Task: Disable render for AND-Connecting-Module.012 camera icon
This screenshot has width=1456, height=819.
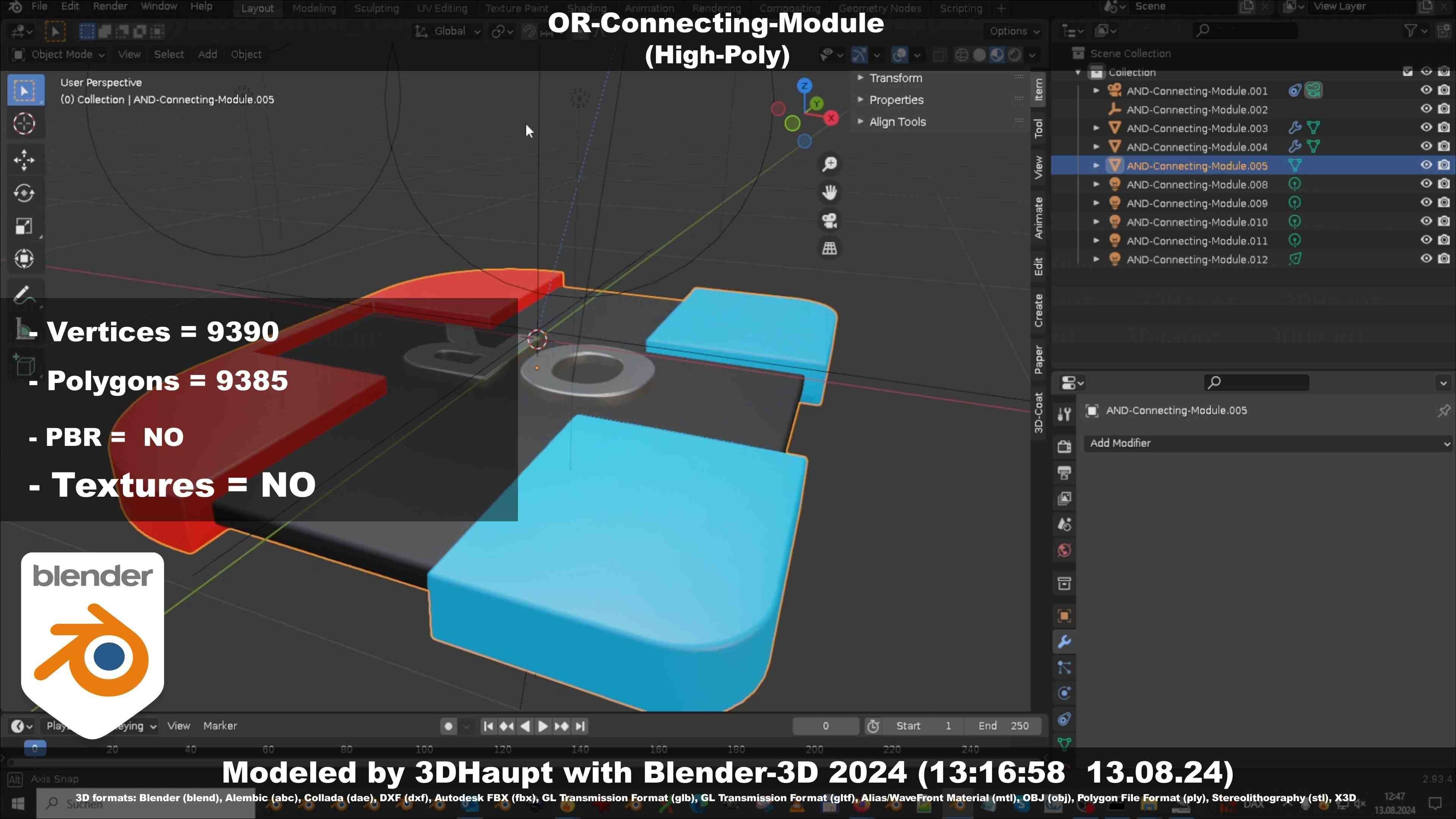Action: (1444, 259)
